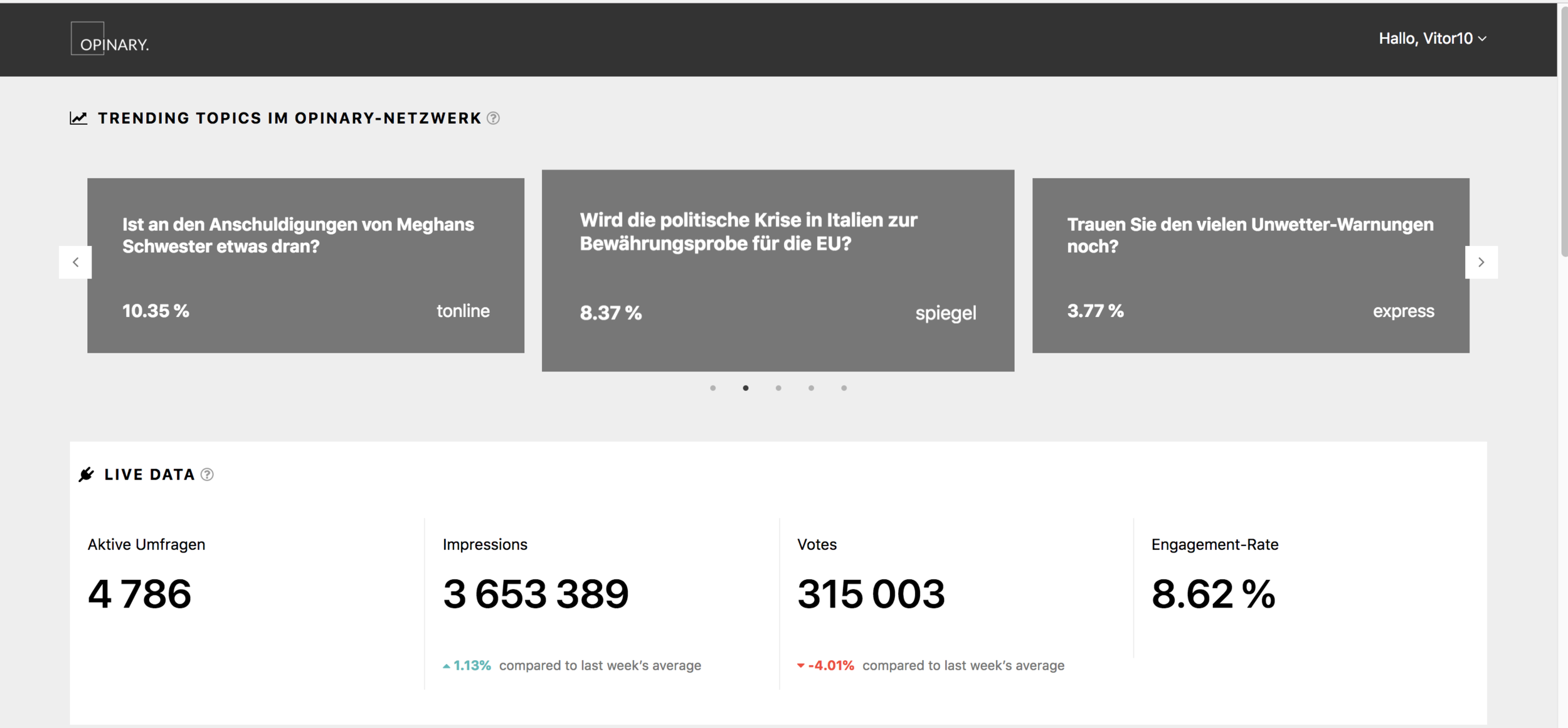Expand the Hallo, Vitor10 user menu
This screenshot has width=1568, height=728.
click(x=1432, y=39)
